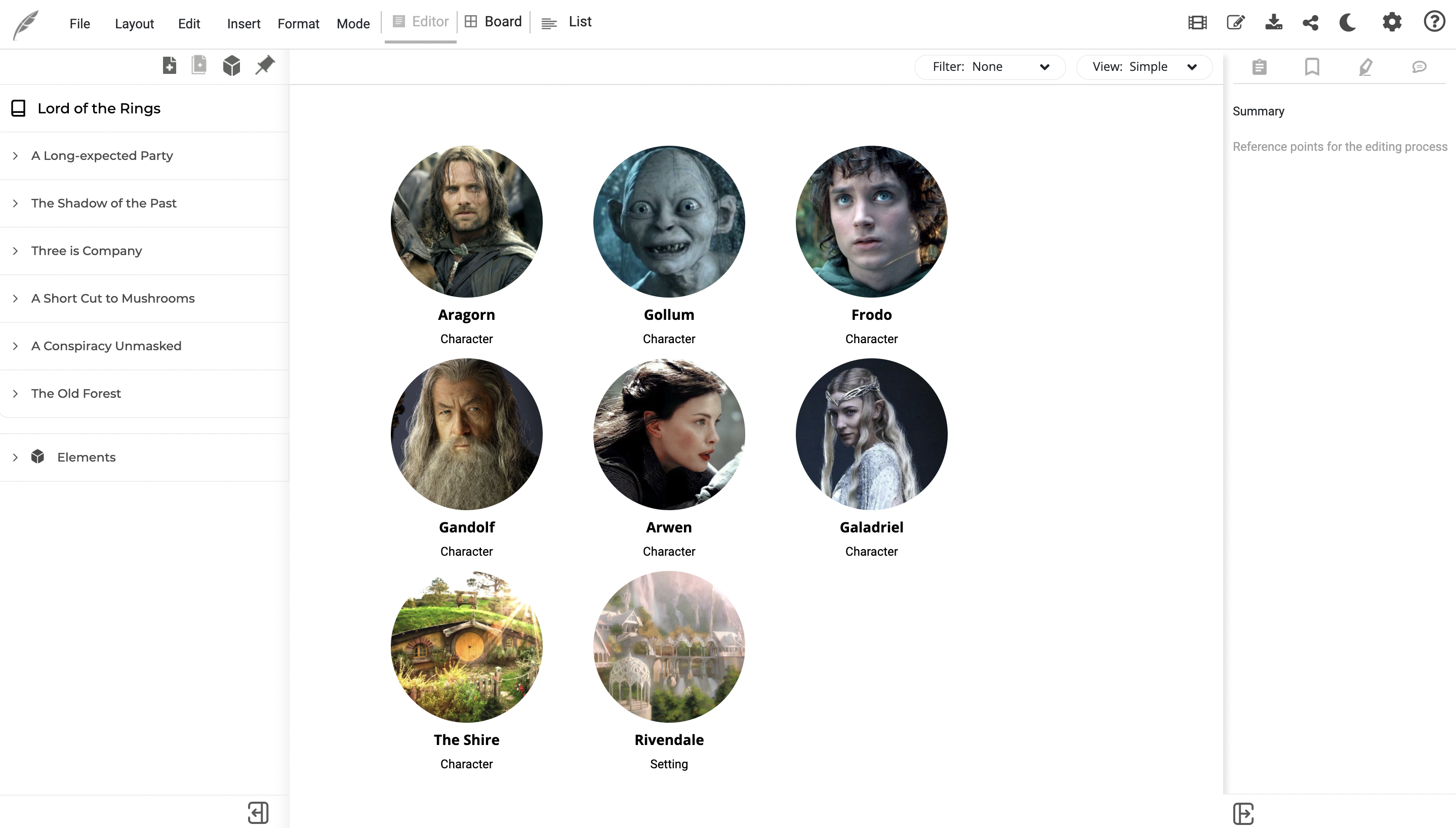Select the Lord of the Rings project title
The height and width of the screenshot is (828, 1456).
[x=99, y=108]
